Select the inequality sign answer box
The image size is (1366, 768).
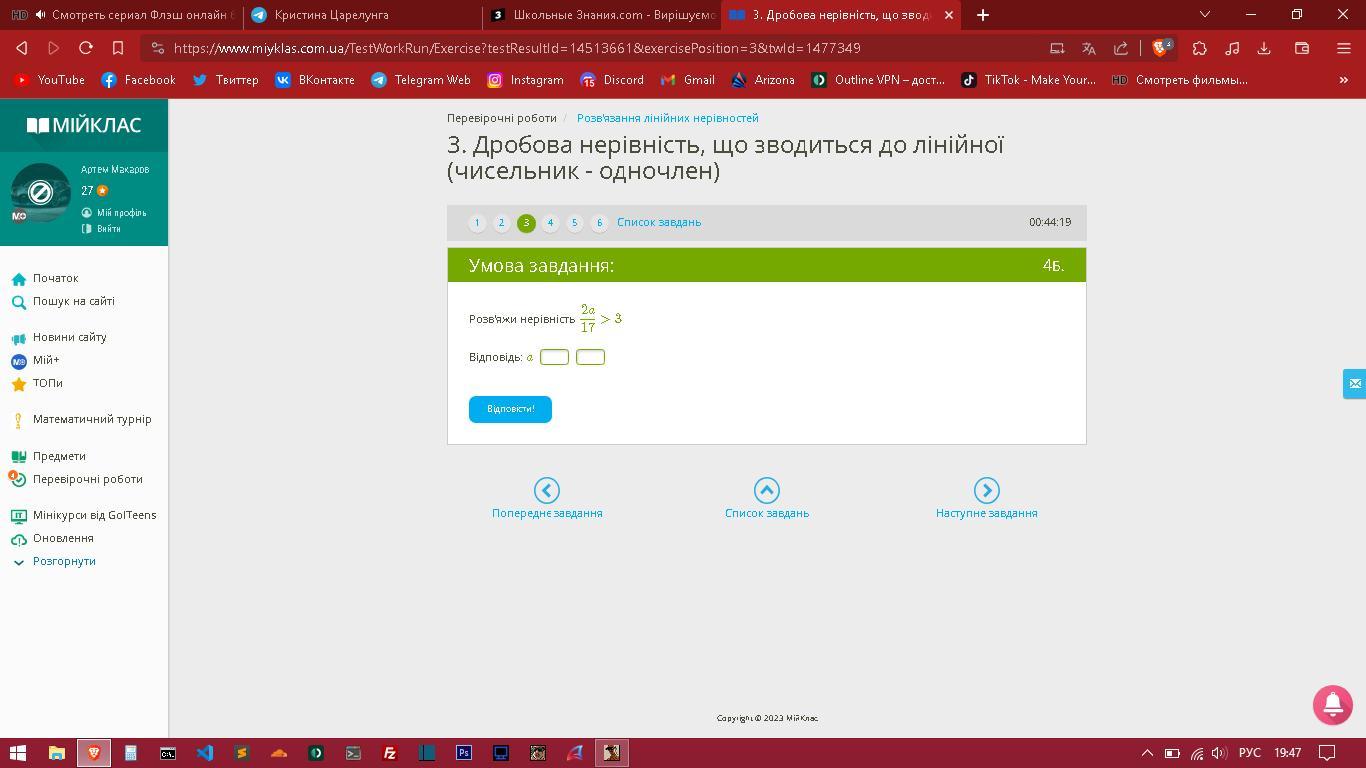click(554, 357)
